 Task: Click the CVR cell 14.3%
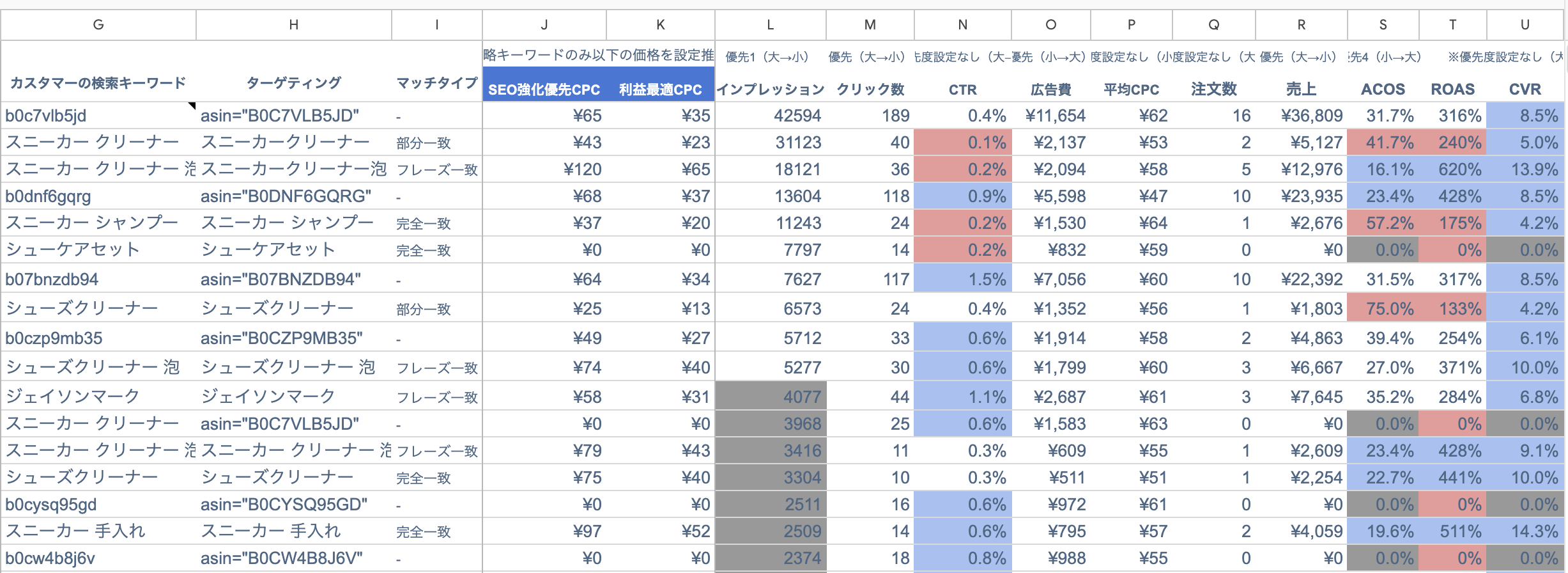coord(1525,531)
